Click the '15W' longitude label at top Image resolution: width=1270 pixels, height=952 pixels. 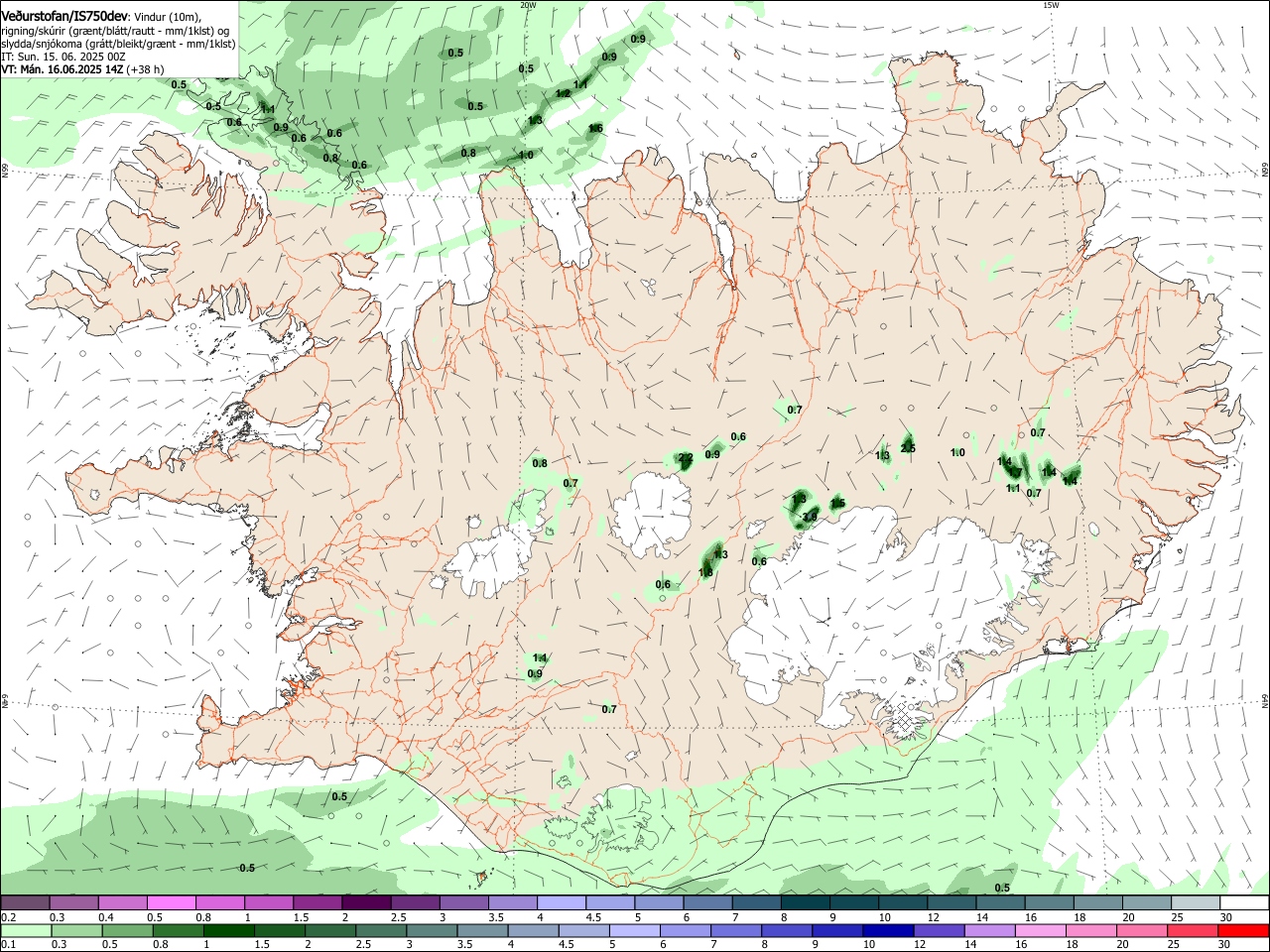click(1051, 5)
